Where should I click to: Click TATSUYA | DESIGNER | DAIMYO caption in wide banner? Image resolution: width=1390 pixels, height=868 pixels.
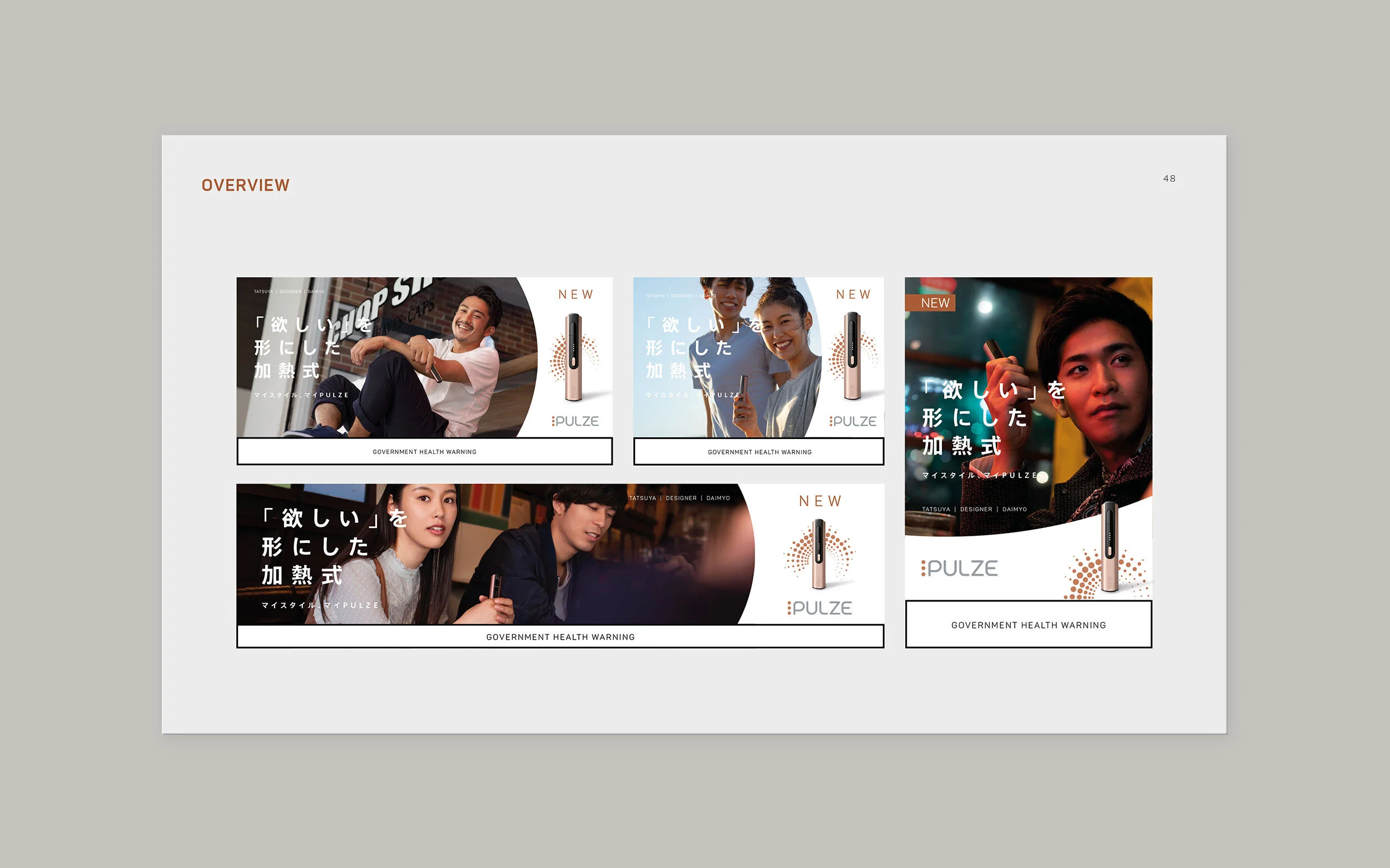(x=679, y=498)
